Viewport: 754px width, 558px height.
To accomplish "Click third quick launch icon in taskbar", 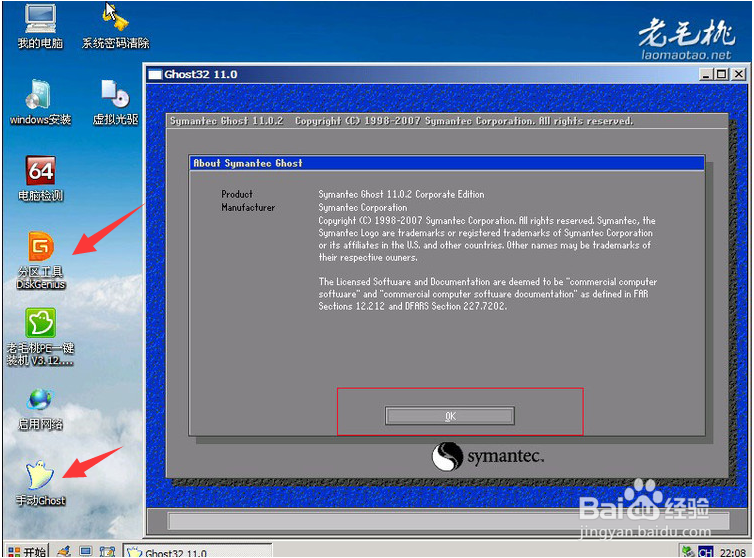I will (x=107, y=552).
